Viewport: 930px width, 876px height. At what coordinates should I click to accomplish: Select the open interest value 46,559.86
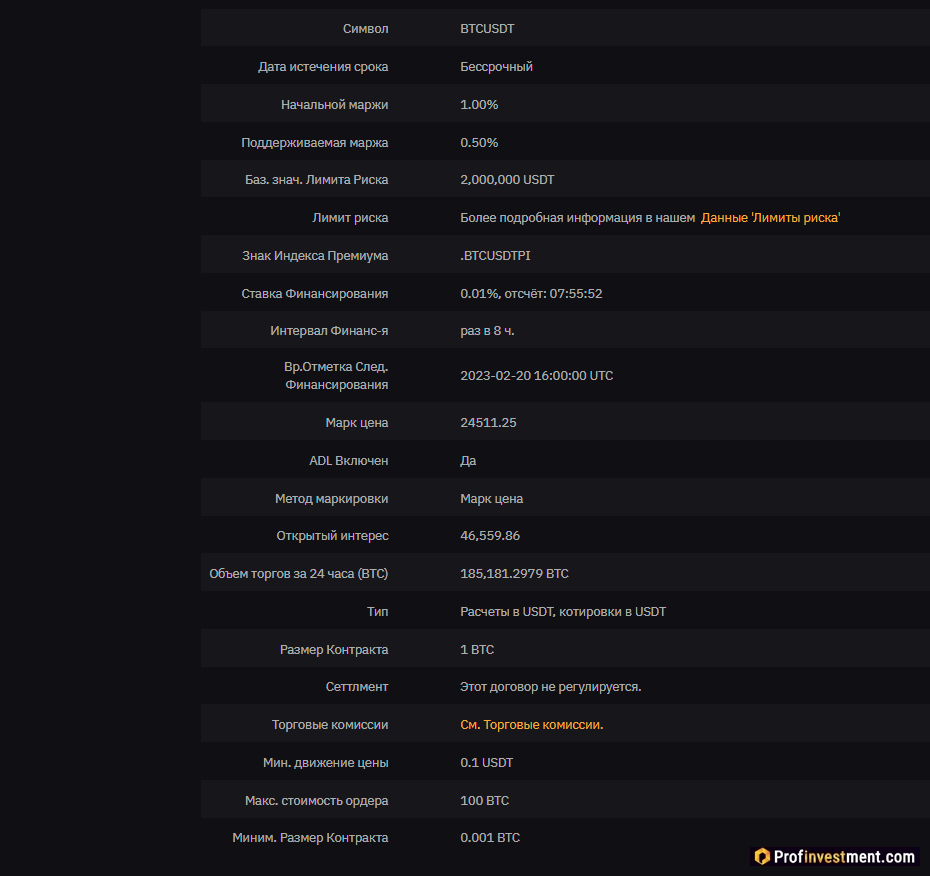490,536
